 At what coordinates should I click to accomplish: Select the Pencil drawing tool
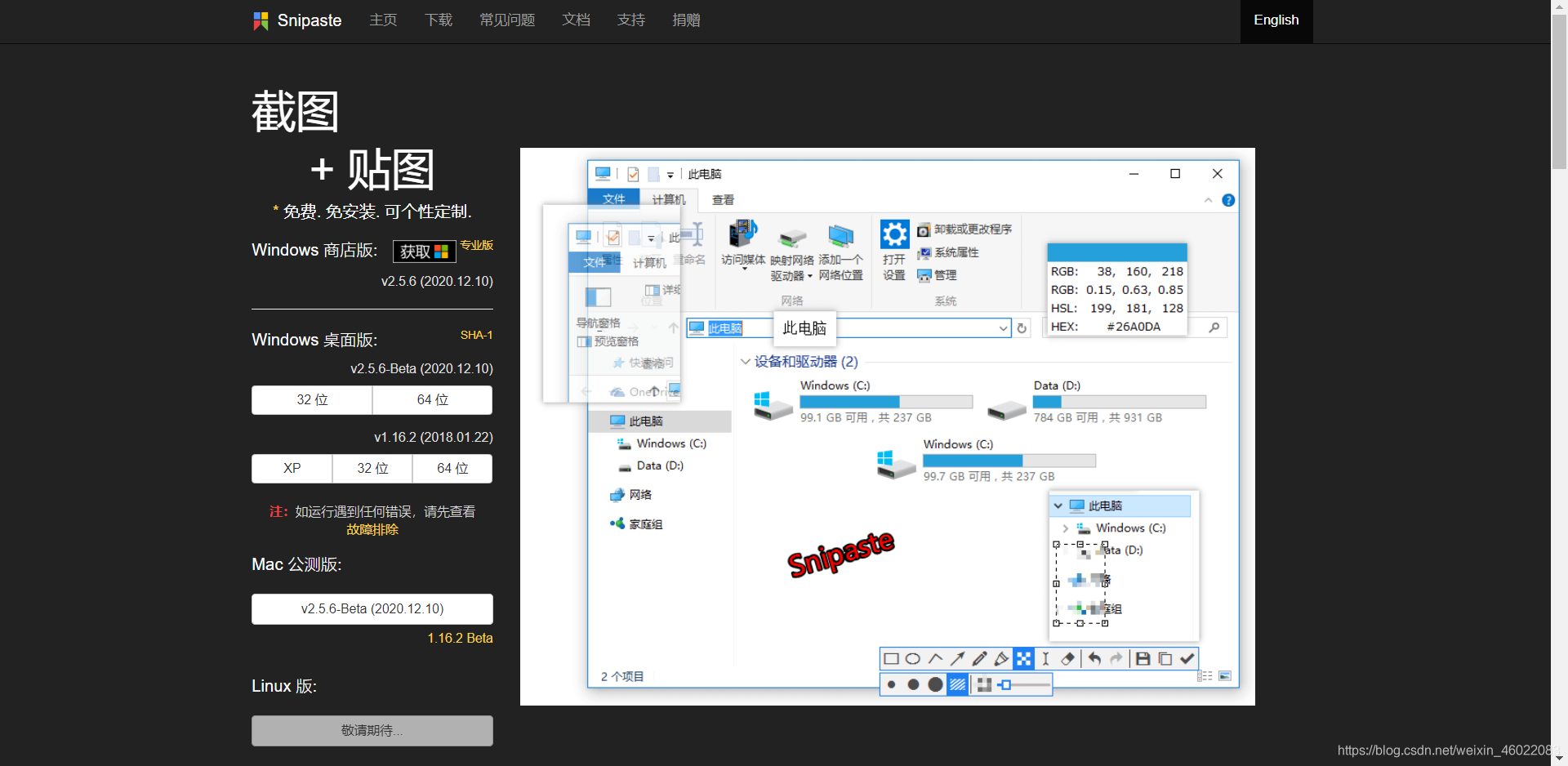coord(980,659)
